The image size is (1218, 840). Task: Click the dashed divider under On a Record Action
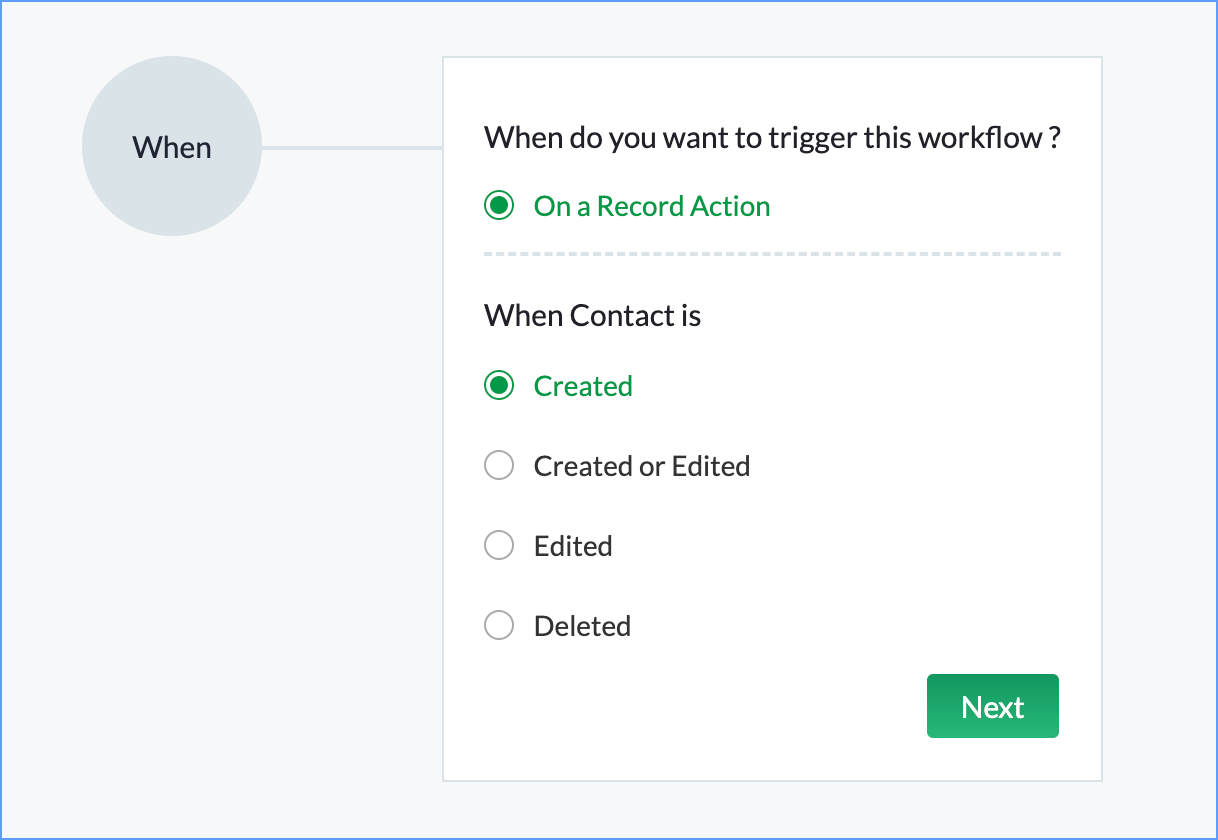[771, 254]
